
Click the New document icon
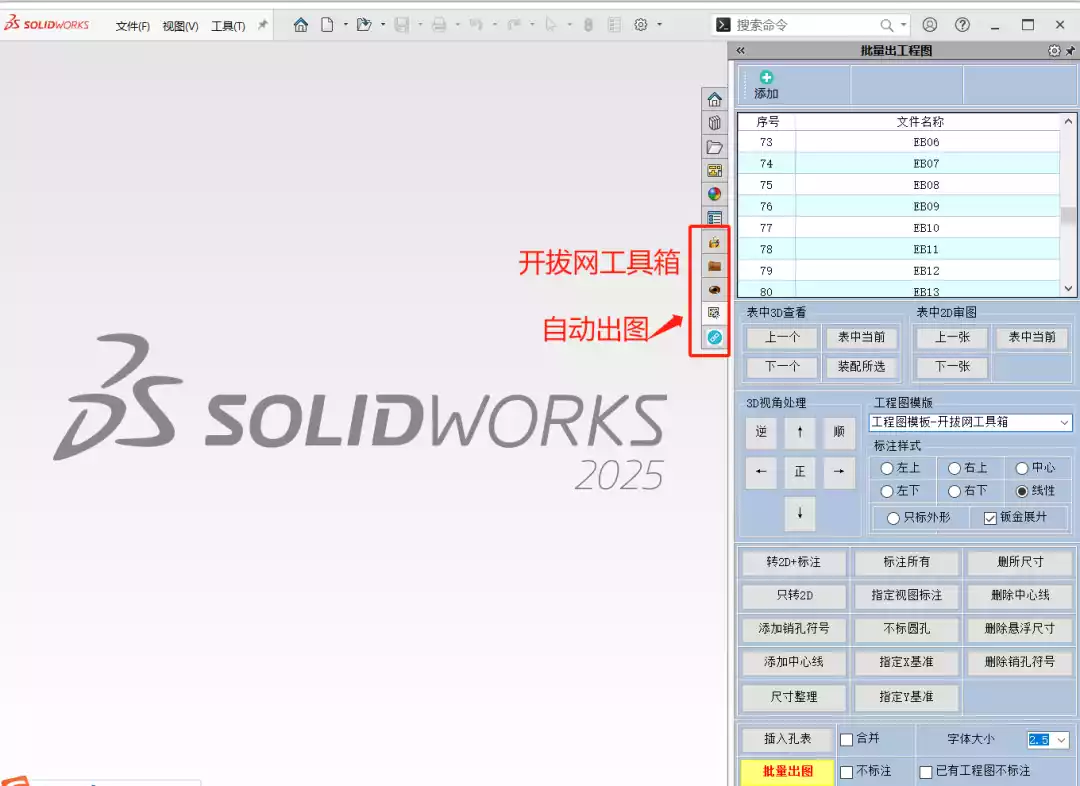(327, 25)
